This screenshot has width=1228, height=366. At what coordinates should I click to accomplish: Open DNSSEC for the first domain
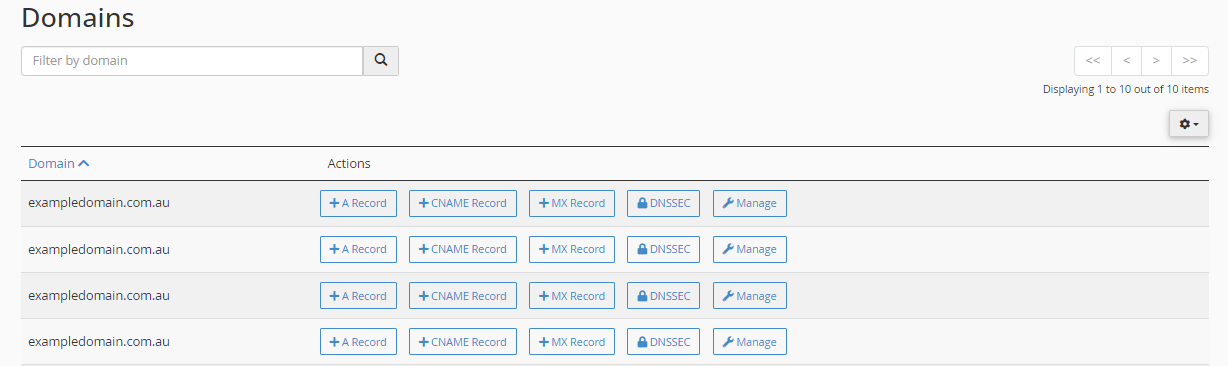[x=664, y=203]
